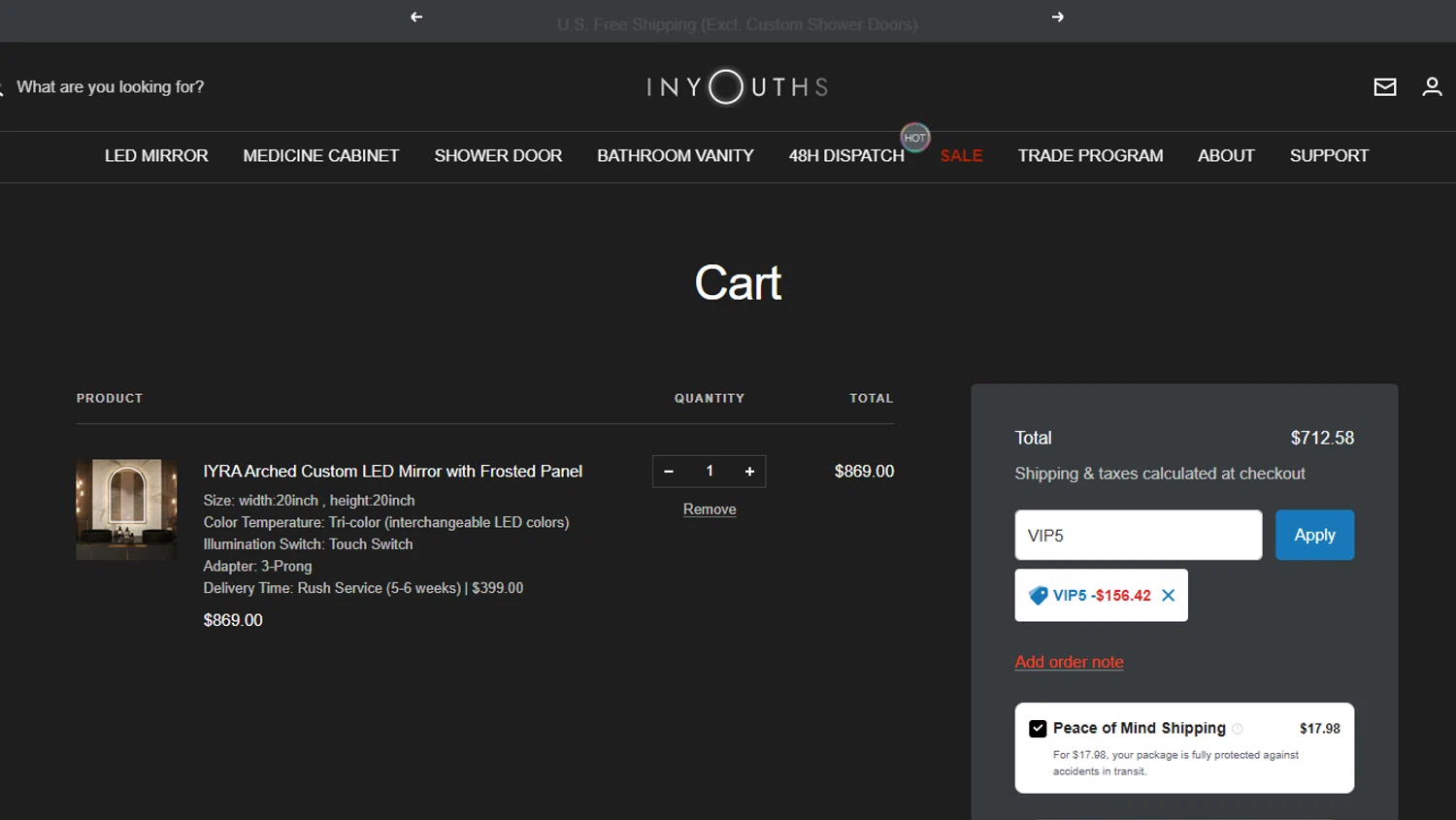
Task: Click the Apply discount button
Action: [x=1314, y=535]
